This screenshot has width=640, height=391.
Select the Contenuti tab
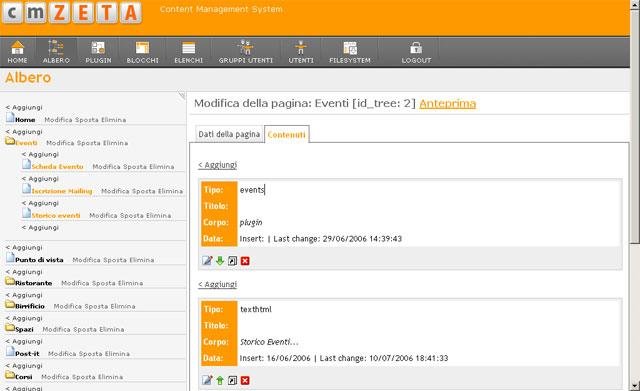click(287, 135)
